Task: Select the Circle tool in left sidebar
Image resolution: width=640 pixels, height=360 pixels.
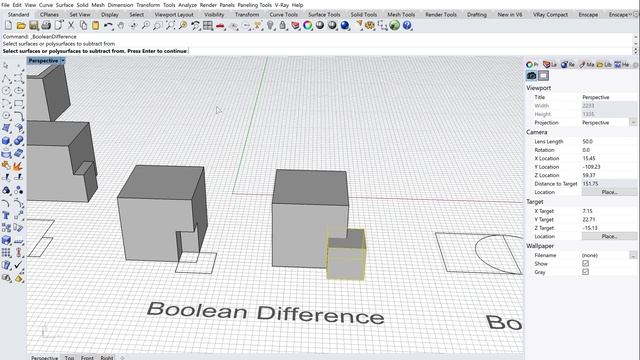Action: (x=6, y=91)
